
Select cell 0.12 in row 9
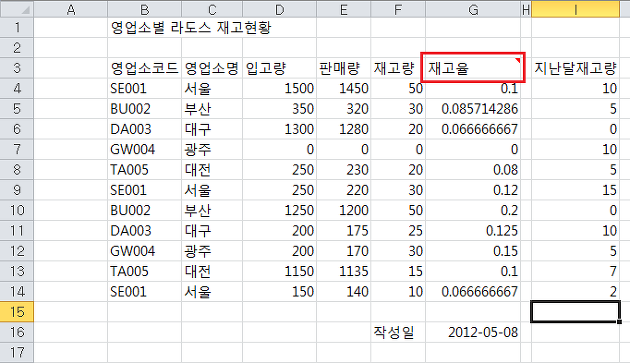[473, 190]
